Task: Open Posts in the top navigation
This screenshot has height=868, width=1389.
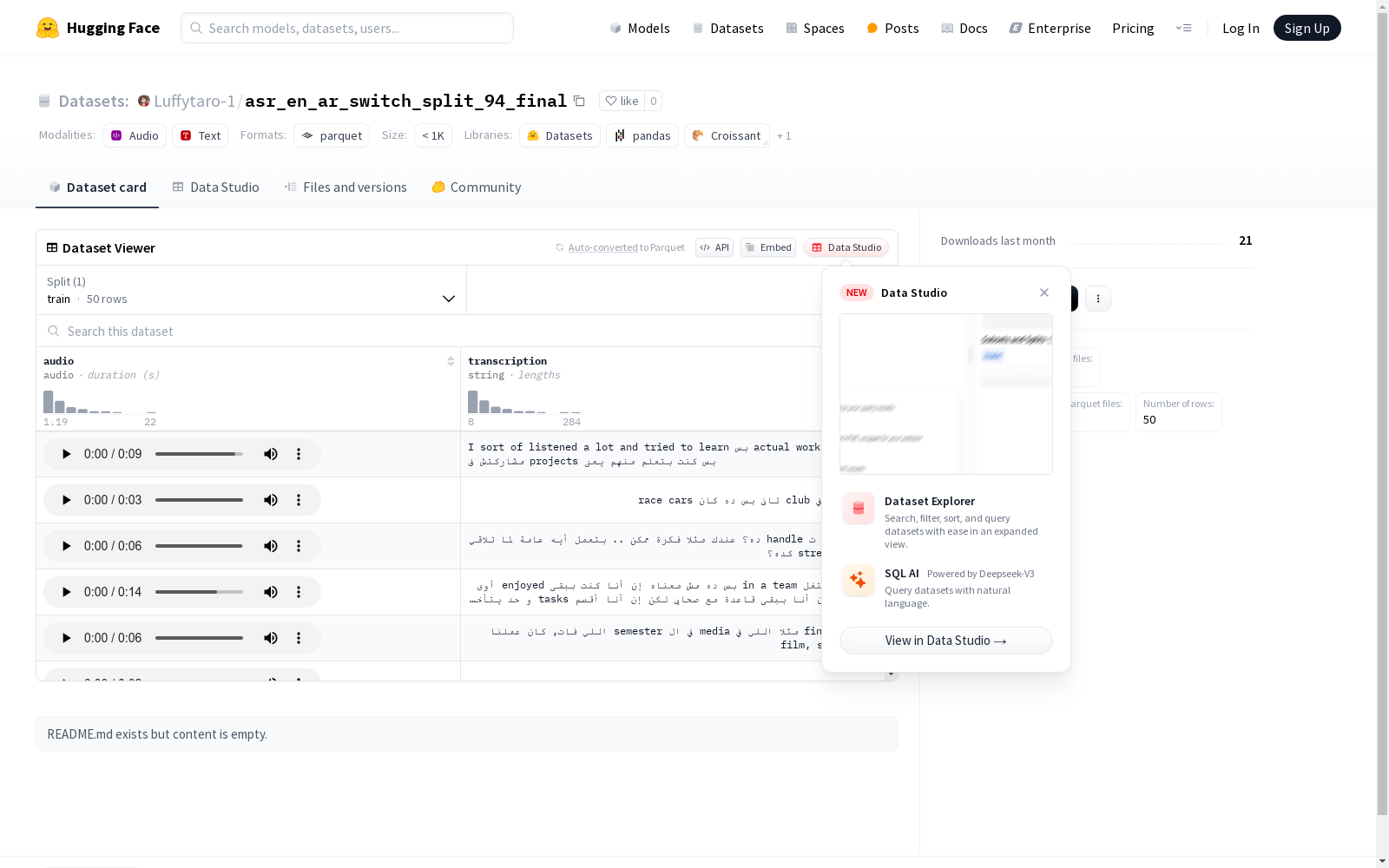Action: click(892, 28)
